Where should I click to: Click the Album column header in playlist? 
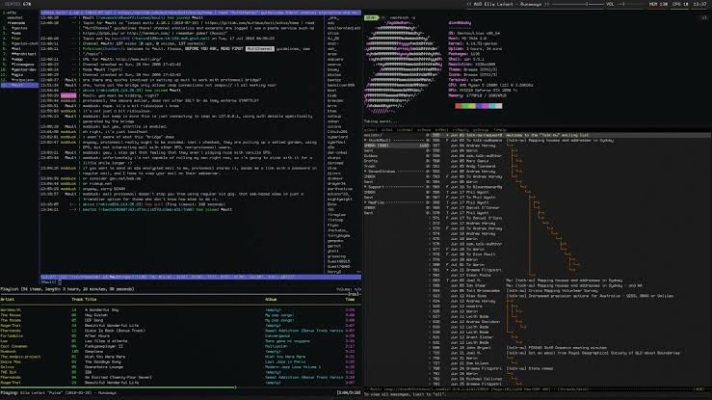271,300
